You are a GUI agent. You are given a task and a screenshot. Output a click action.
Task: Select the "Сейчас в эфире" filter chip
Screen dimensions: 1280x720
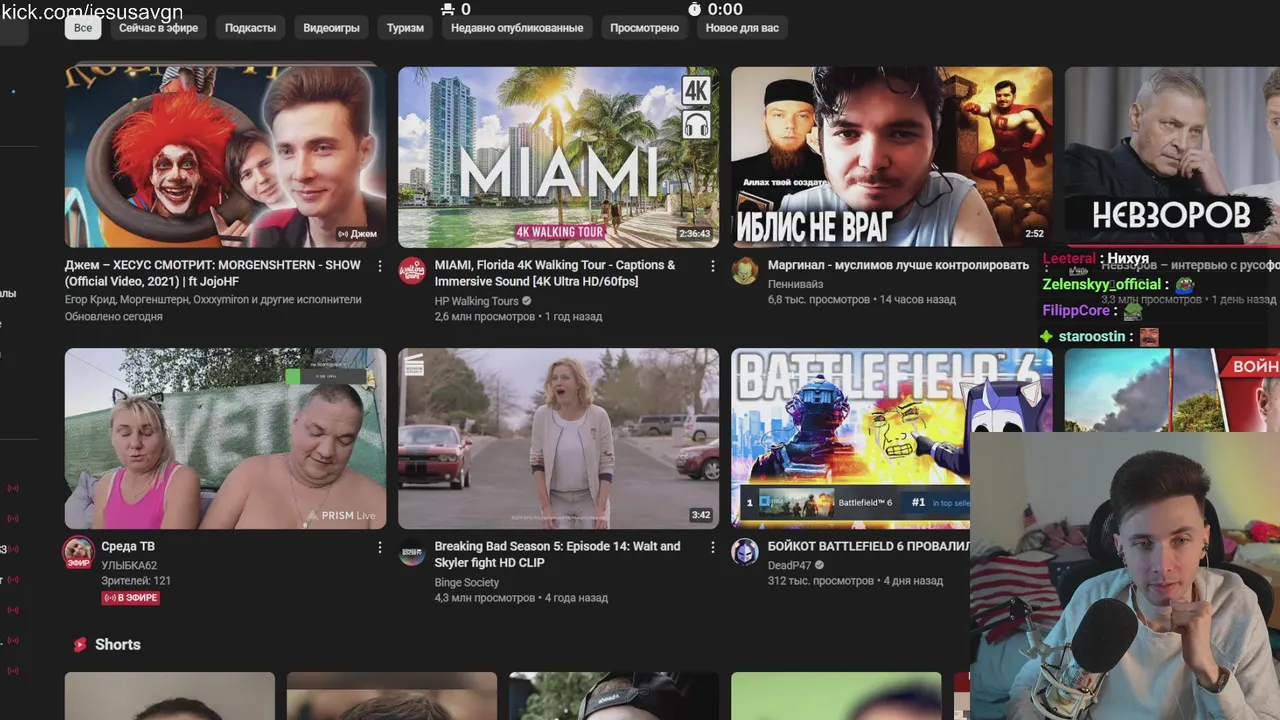pyautogui.click(x=158, y=28)
